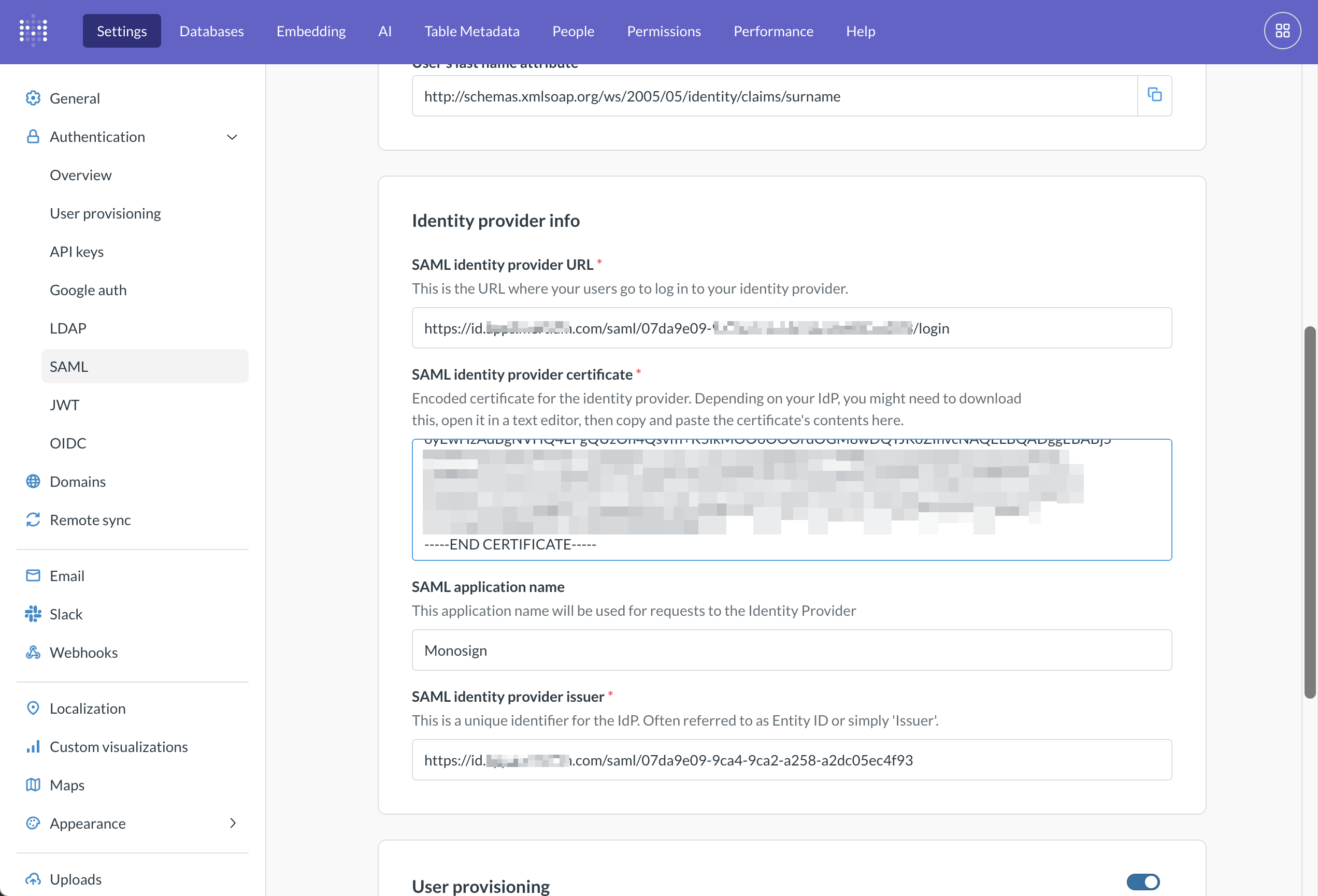Click the Remote sync arrows icon
The image size is (1318, 896).
click(x=33, y=519)
